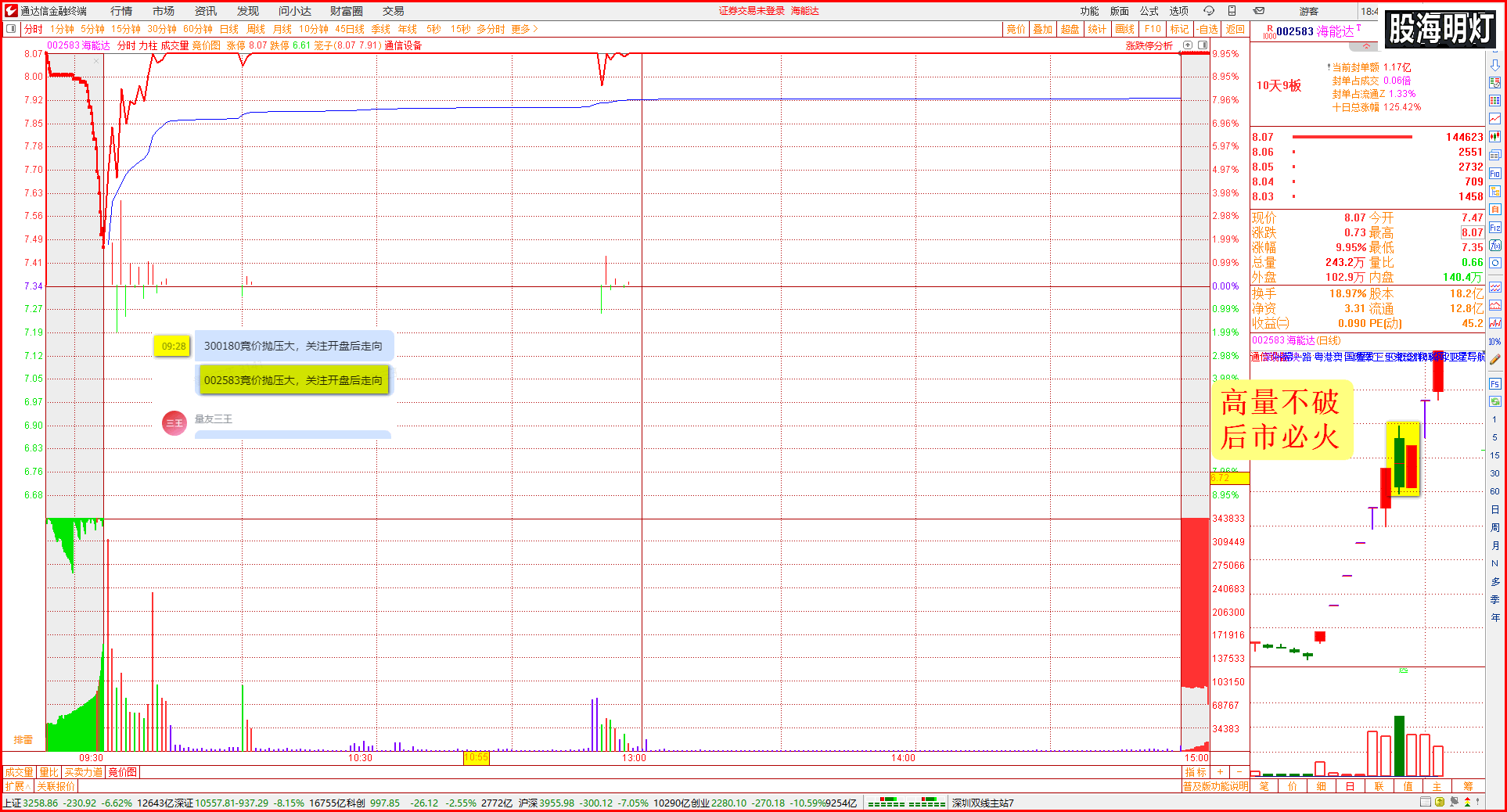The width and height of the screenshot is (1507, 812).
Task: Click the list window icon in status bar
Action: click(1426, 802)
